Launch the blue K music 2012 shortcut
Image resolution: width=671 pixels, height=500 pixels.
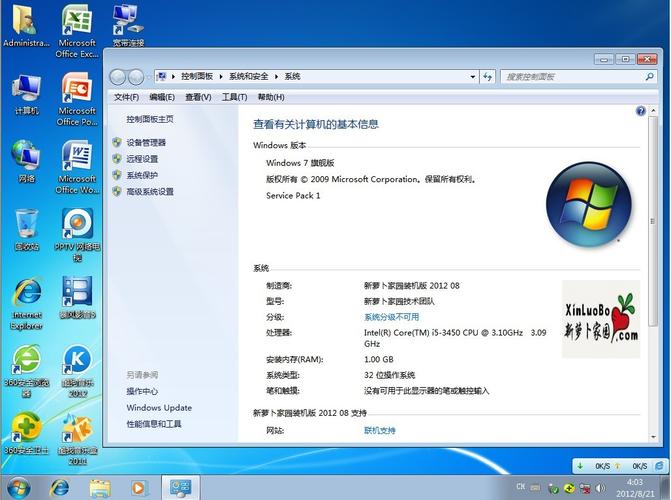point(77,371)
